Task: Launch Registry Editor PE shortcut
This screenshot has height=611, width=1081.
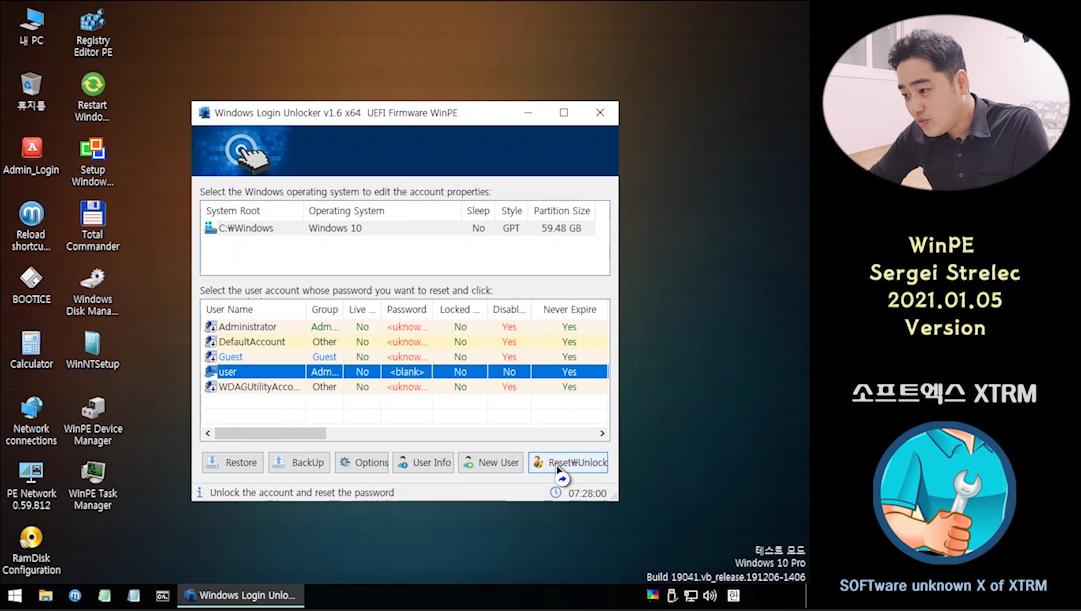Action: pos(92,33)
